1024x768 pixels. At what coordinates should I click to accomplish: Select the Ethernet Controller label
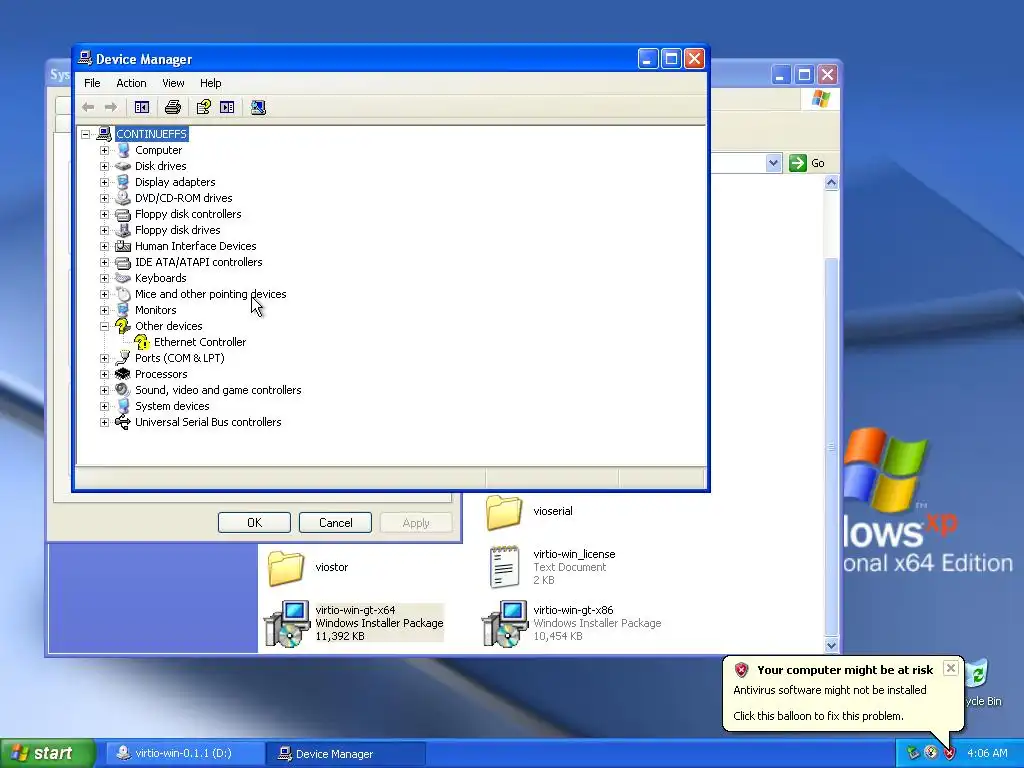[x=200, y=342]
